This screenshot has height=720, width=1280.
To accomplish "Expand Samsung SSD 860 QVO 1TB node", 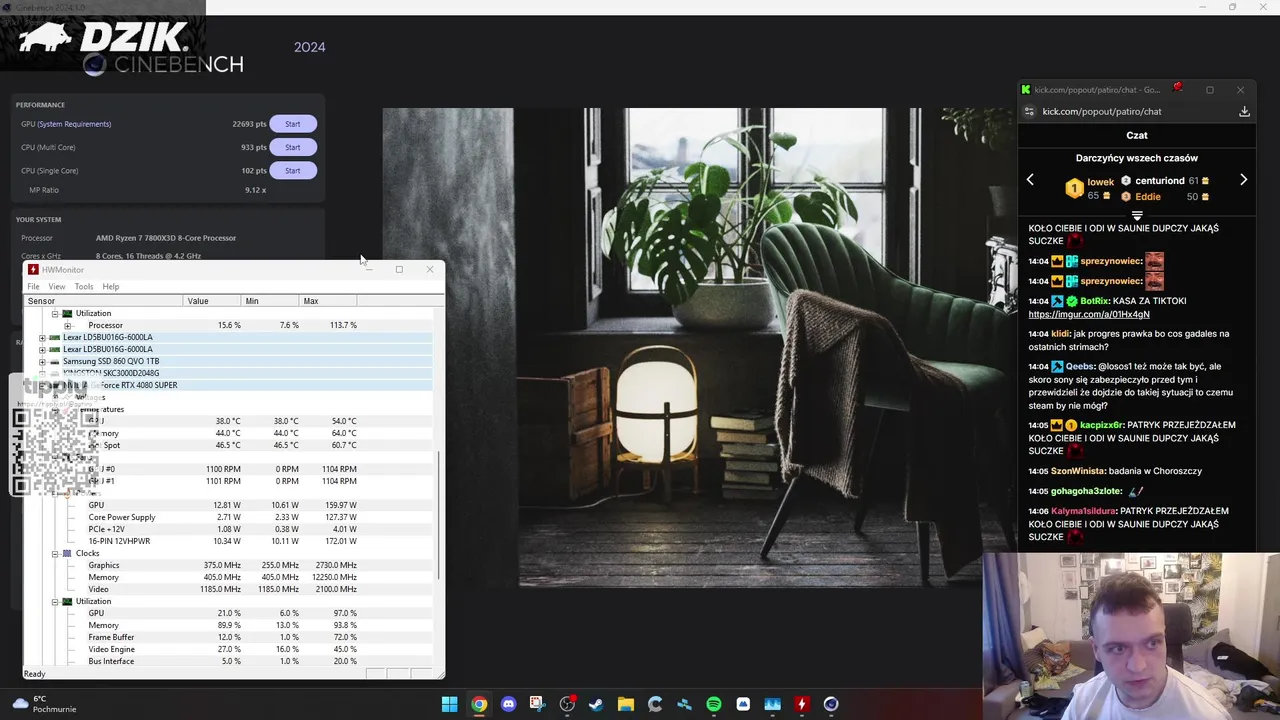I will pos(42,361).
